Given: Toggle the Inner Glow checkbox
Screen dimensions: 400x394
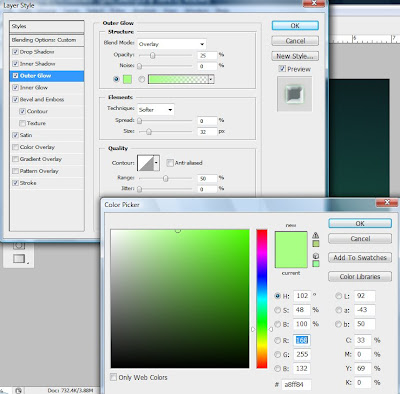Looking at the screenshot, I should click(15, 88).
